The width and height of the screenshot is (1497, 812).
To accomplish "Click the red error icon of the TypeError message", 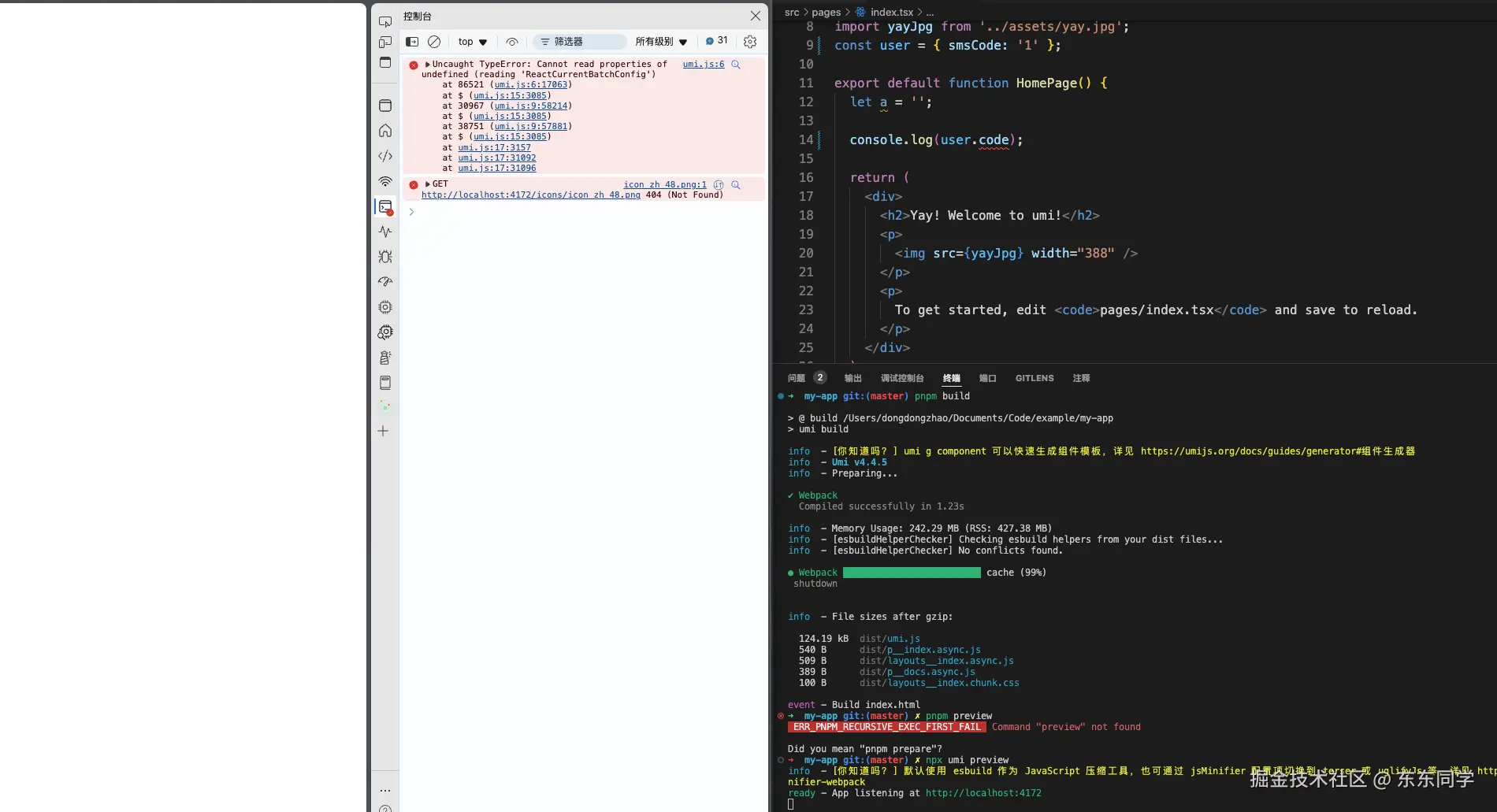I will [x=414, y=65].
